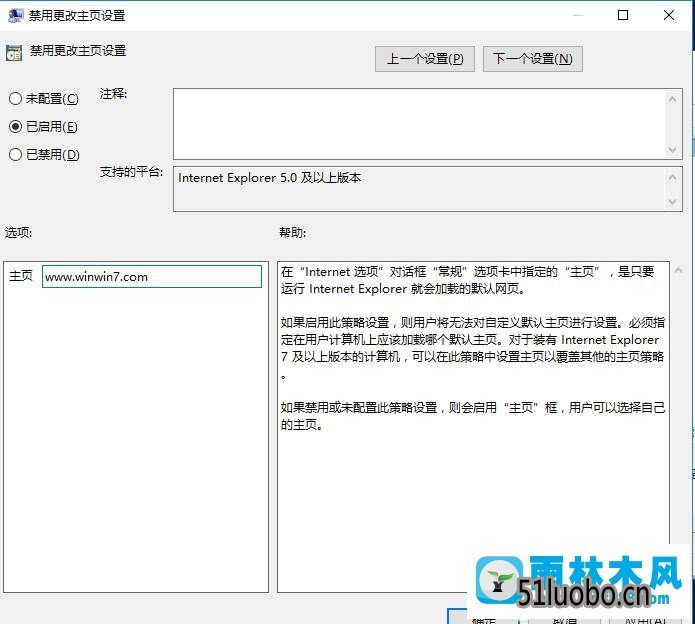
Task: Click the policy icon beside 禁用更改主页设置 heading
Action: click(x=14, y=52)
